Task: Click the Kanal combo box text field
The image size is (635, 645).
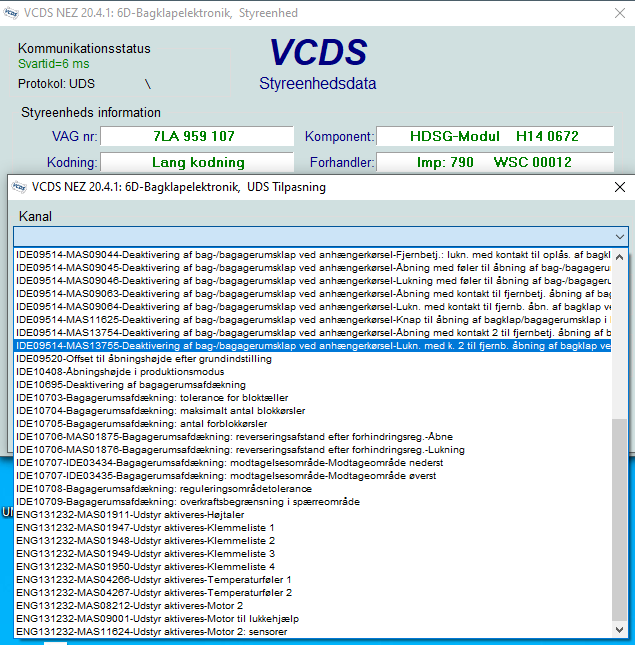Action: [x=310, y=236]
